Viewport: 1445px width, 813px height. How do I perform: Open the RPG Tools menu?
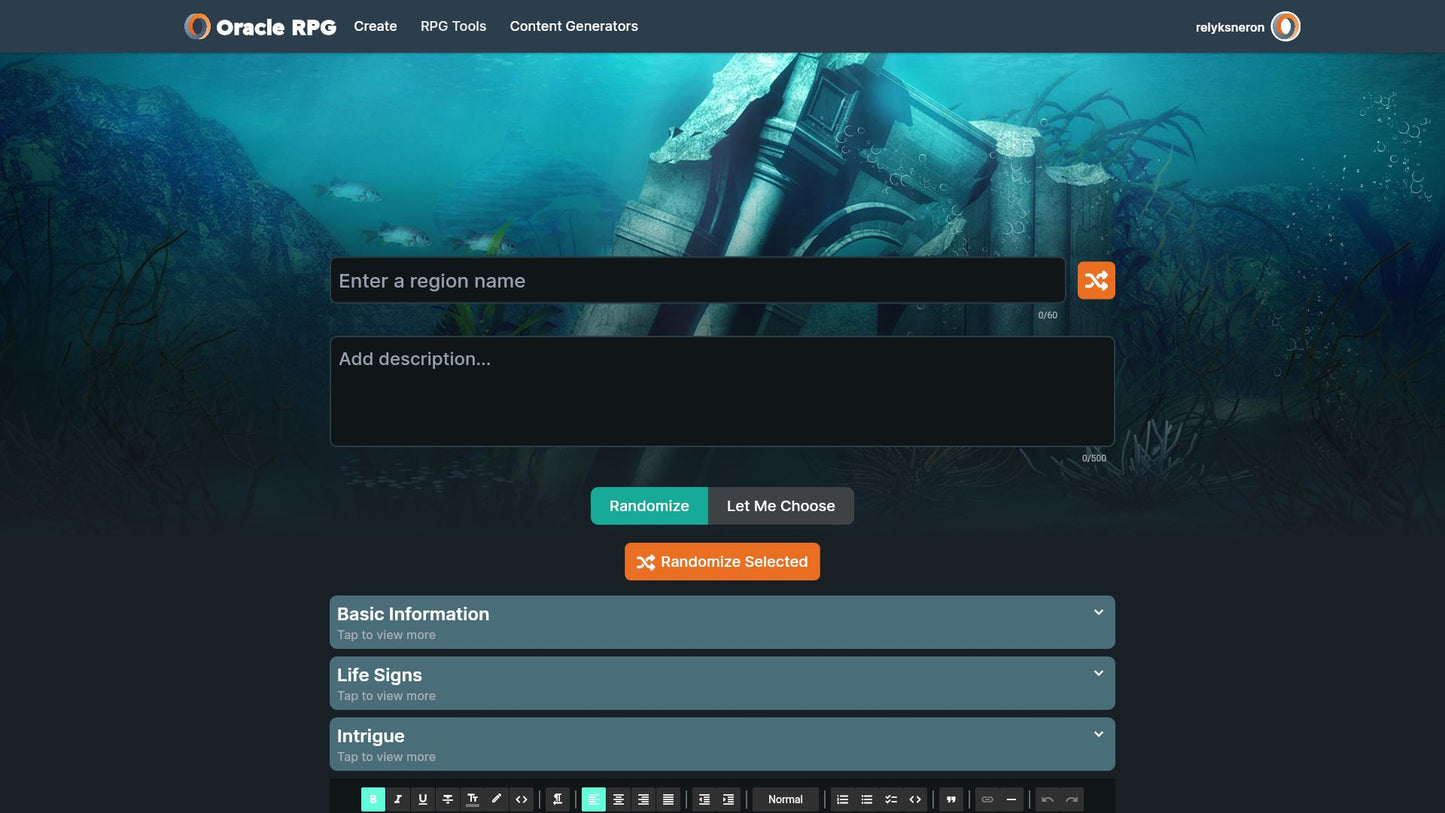click(453, 26)
